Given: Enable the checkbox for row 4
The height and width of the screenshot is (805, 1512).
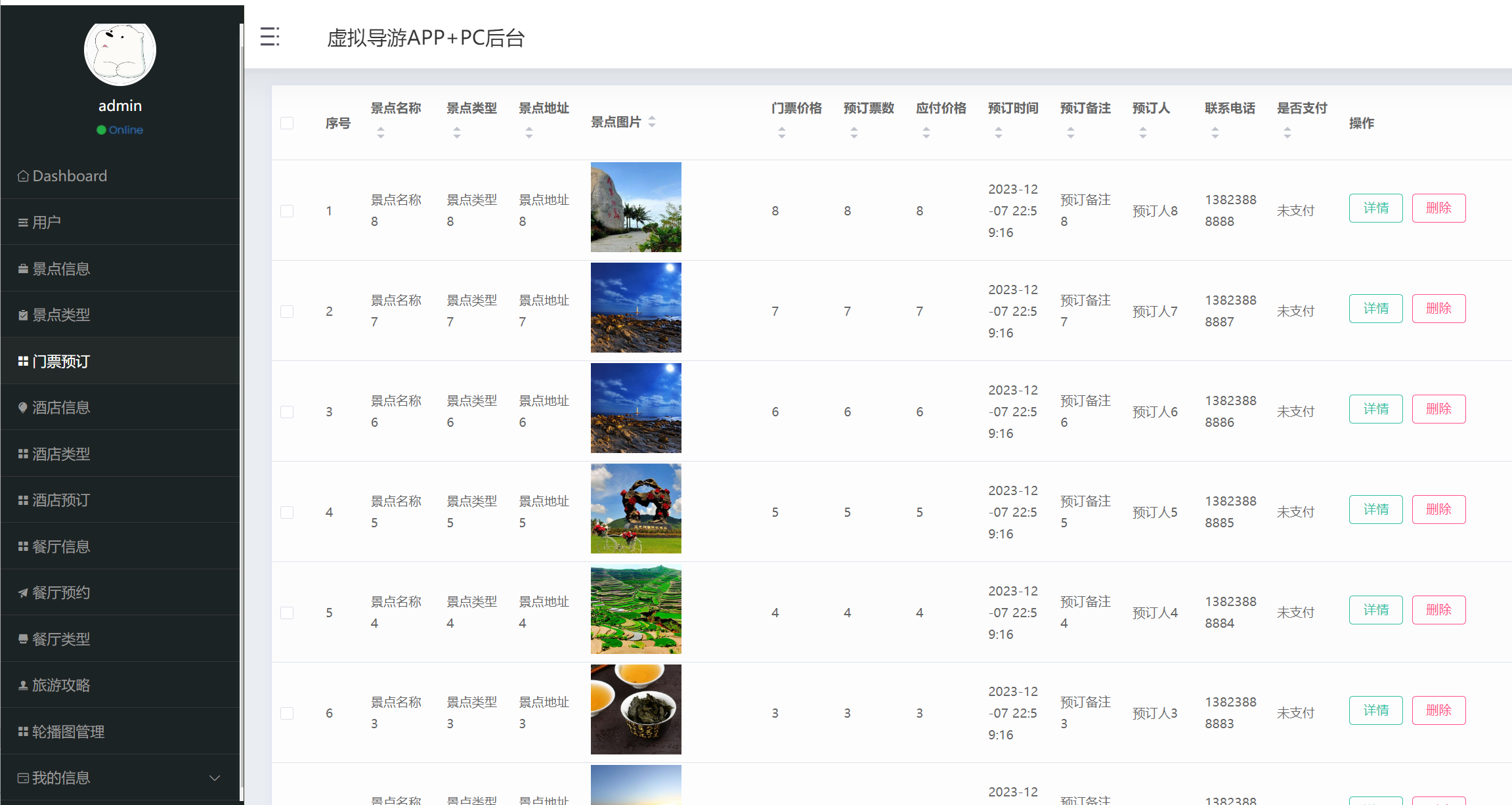Looking at the screenshot, I should coord(287,512).
